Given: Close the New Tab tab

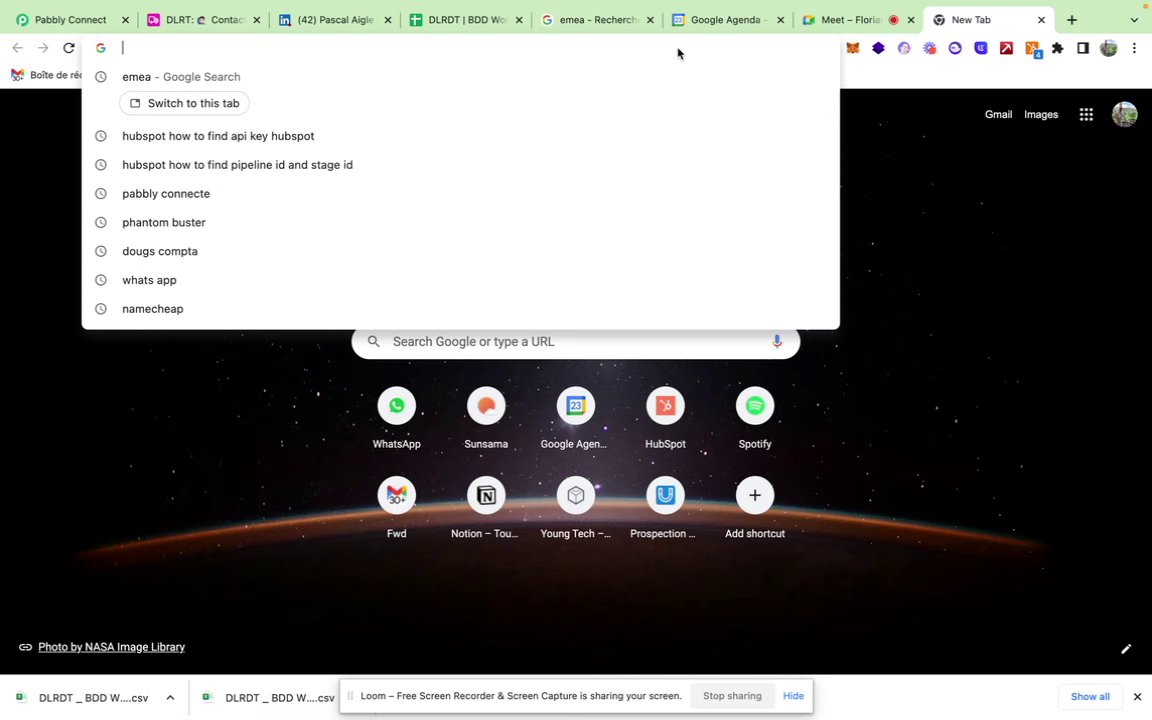Looking at the screenshot, I should pyautogui.click(x=1041, y=20).
